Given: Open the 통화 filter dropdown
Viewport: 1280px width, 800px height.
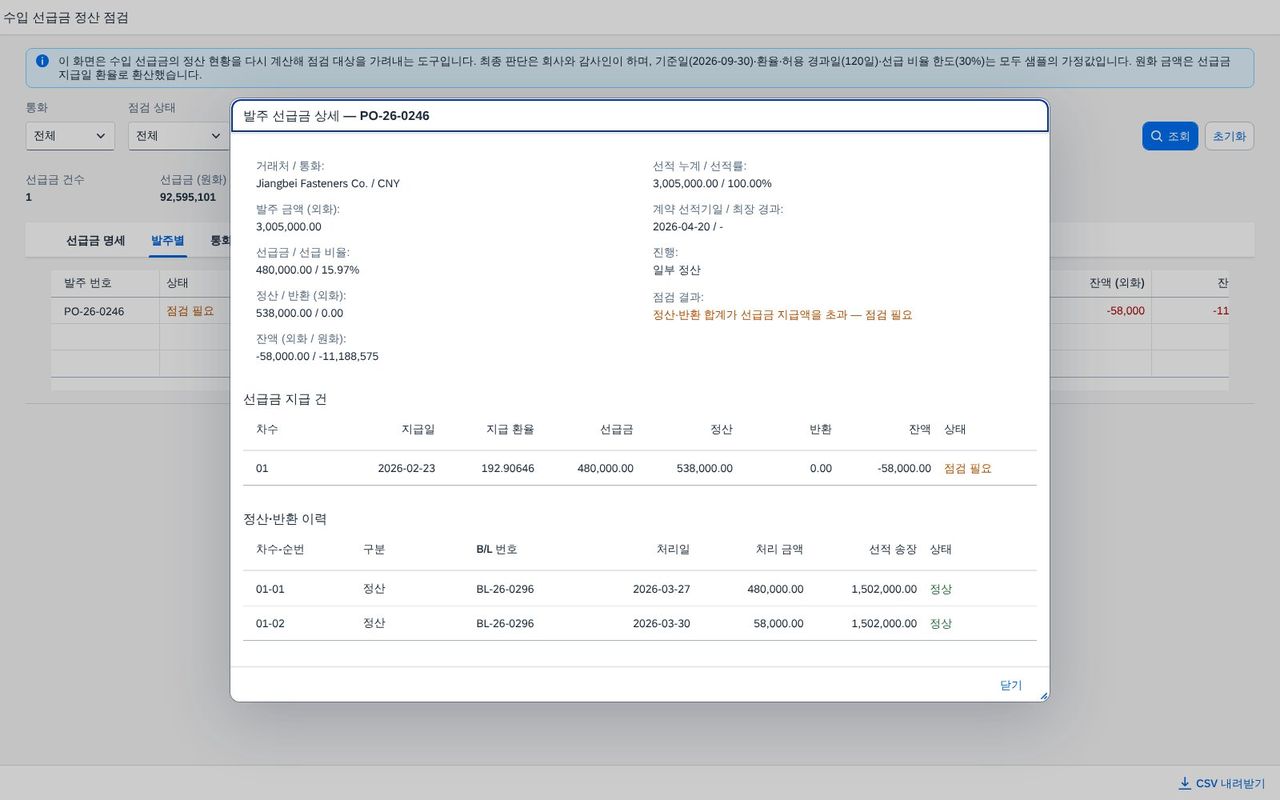Looking at the screenshot, I should 70,136.
